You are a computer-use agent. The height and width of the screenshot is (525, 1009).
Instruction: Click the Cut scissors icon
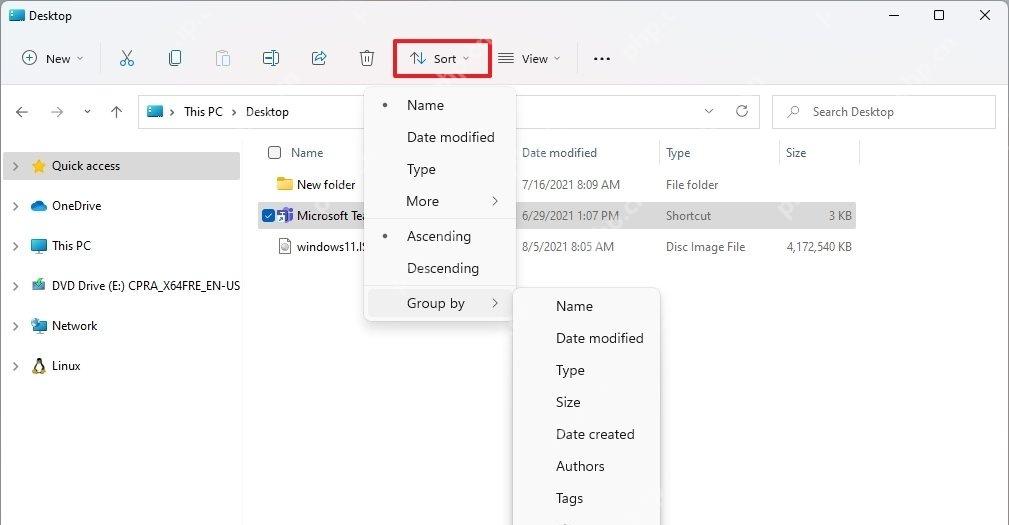pos(127,59)
